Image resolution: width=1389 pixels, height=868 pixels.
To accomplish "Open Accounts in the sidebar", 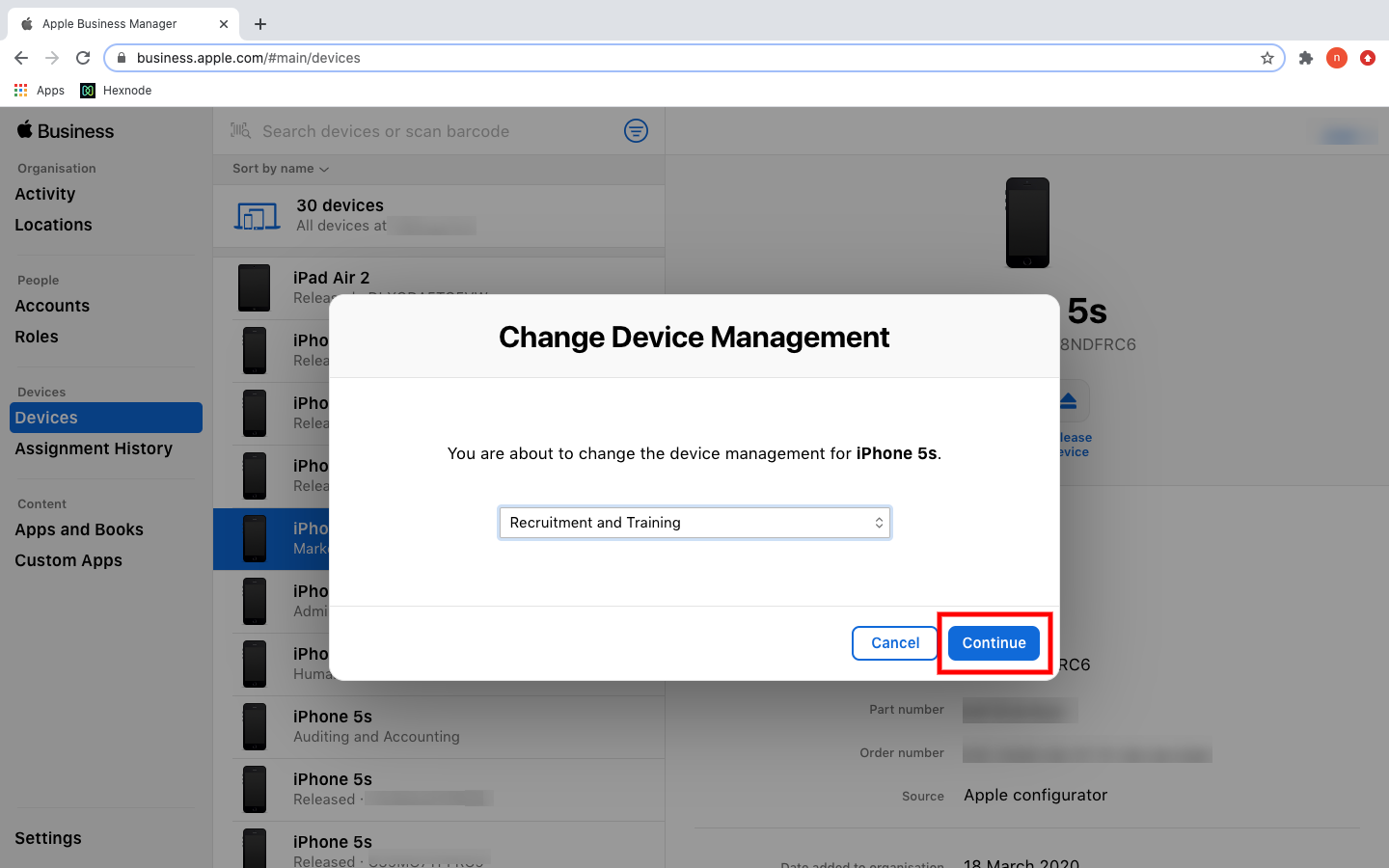I will (52, 306).
